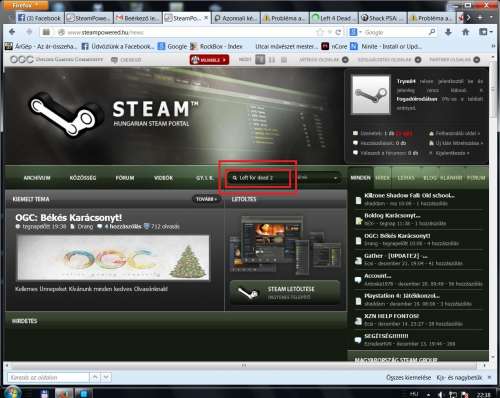Viewport: 500px width, 398px height.
Task: Click the site search field with Left for dead 2
Action: 259,178
